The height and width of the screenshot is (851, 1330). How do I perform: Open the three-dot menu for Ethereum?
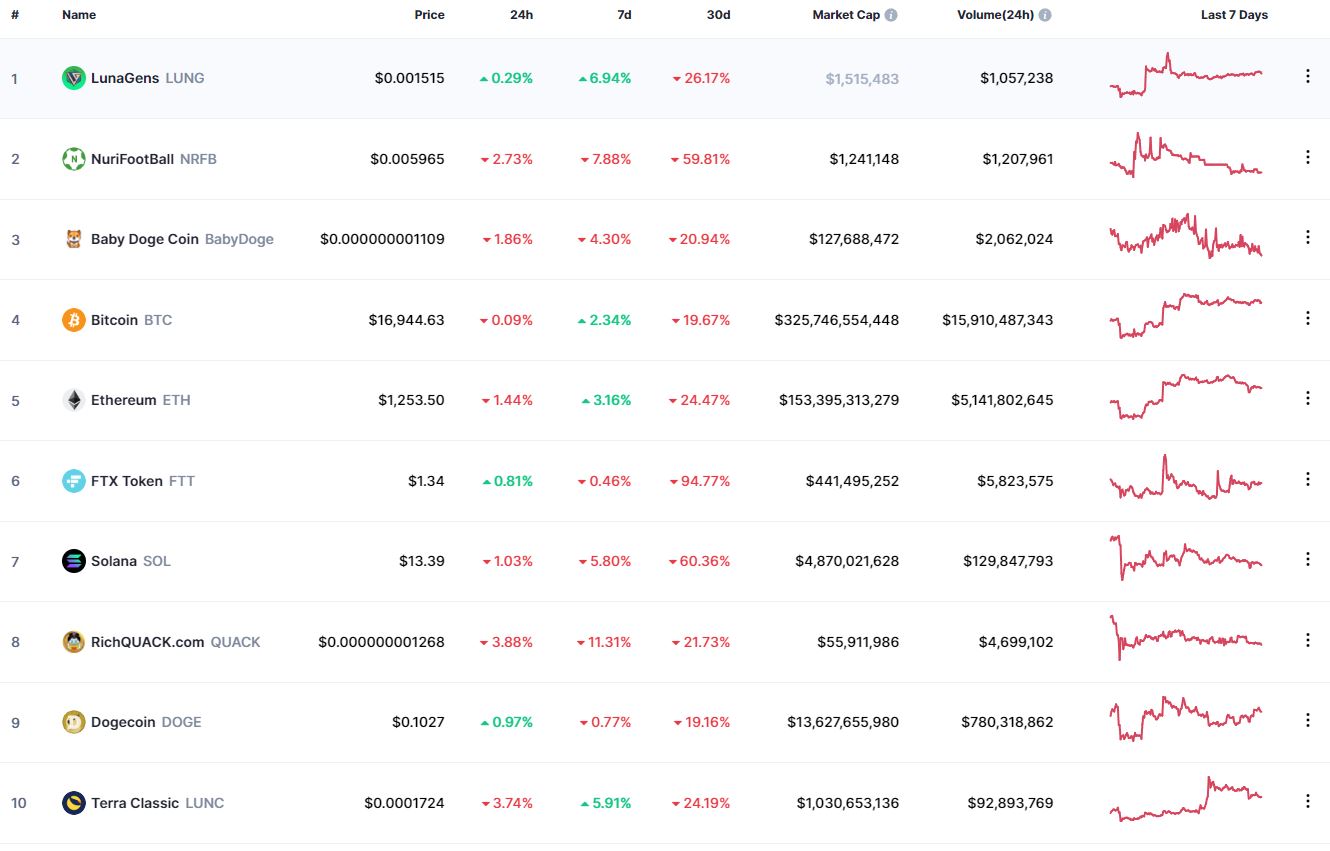1307,398
